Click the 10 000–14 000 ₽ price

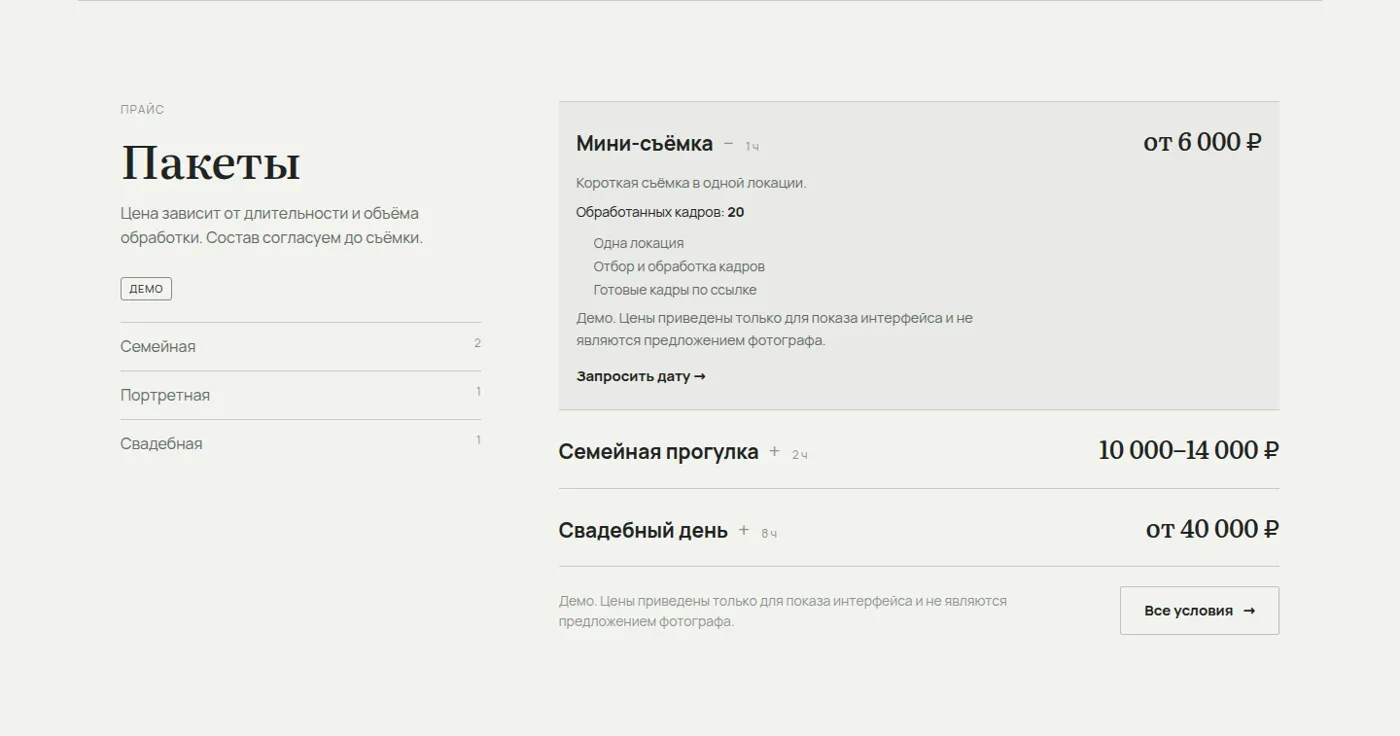[1188, 450]
